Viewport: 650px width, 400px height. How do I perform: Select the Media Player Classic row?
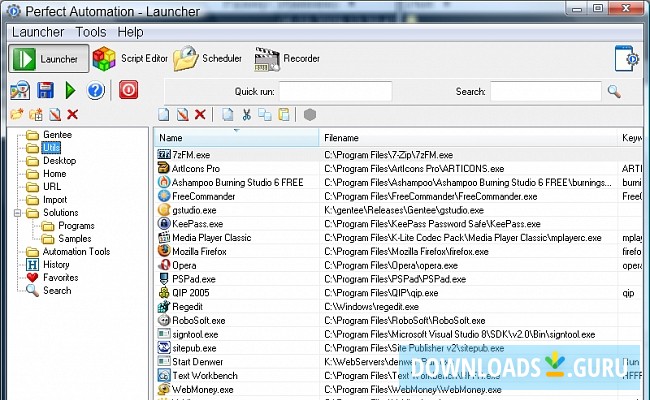[398, 238]
